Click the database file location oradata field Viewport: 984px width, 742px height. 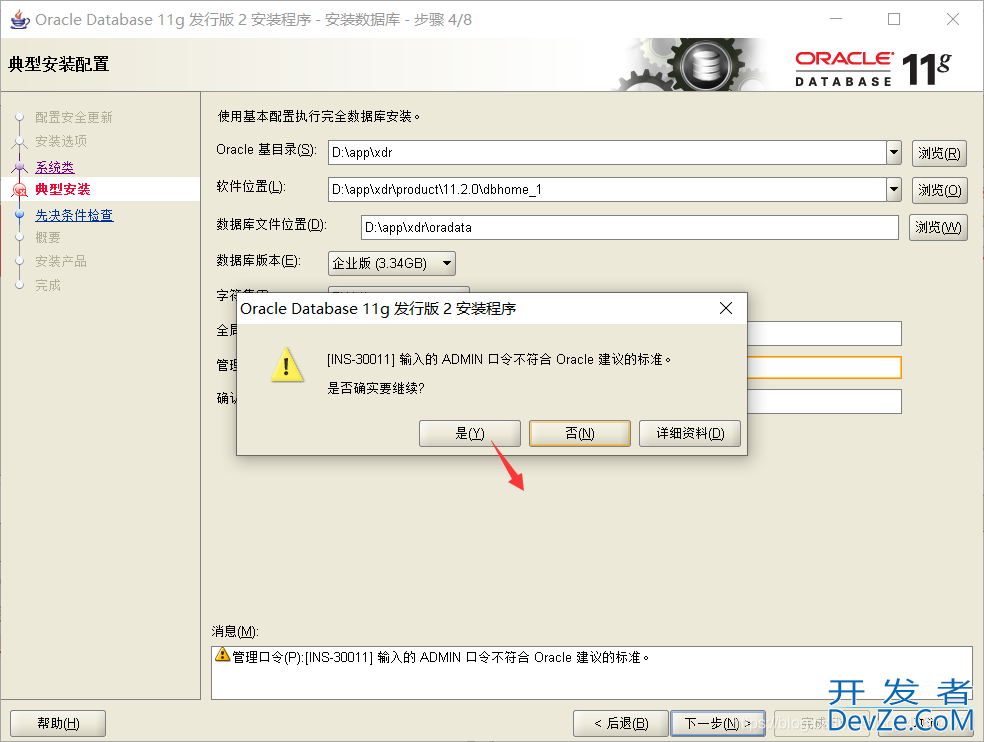[x=629, y=227]
